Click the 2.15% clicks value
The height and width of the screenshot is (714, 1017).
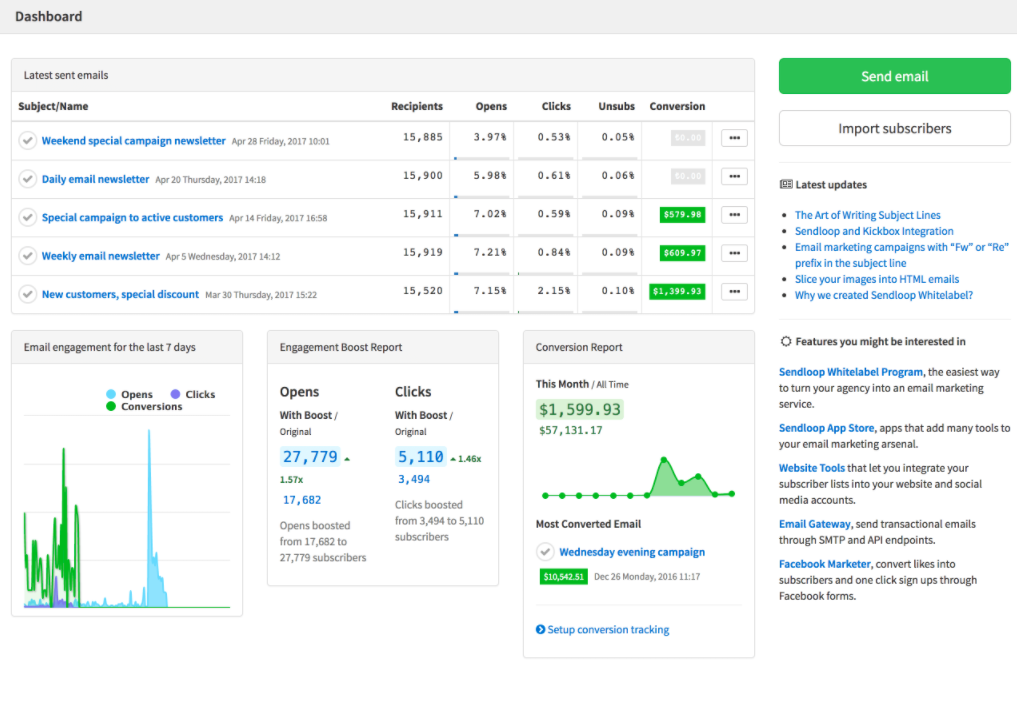[554, 291]
